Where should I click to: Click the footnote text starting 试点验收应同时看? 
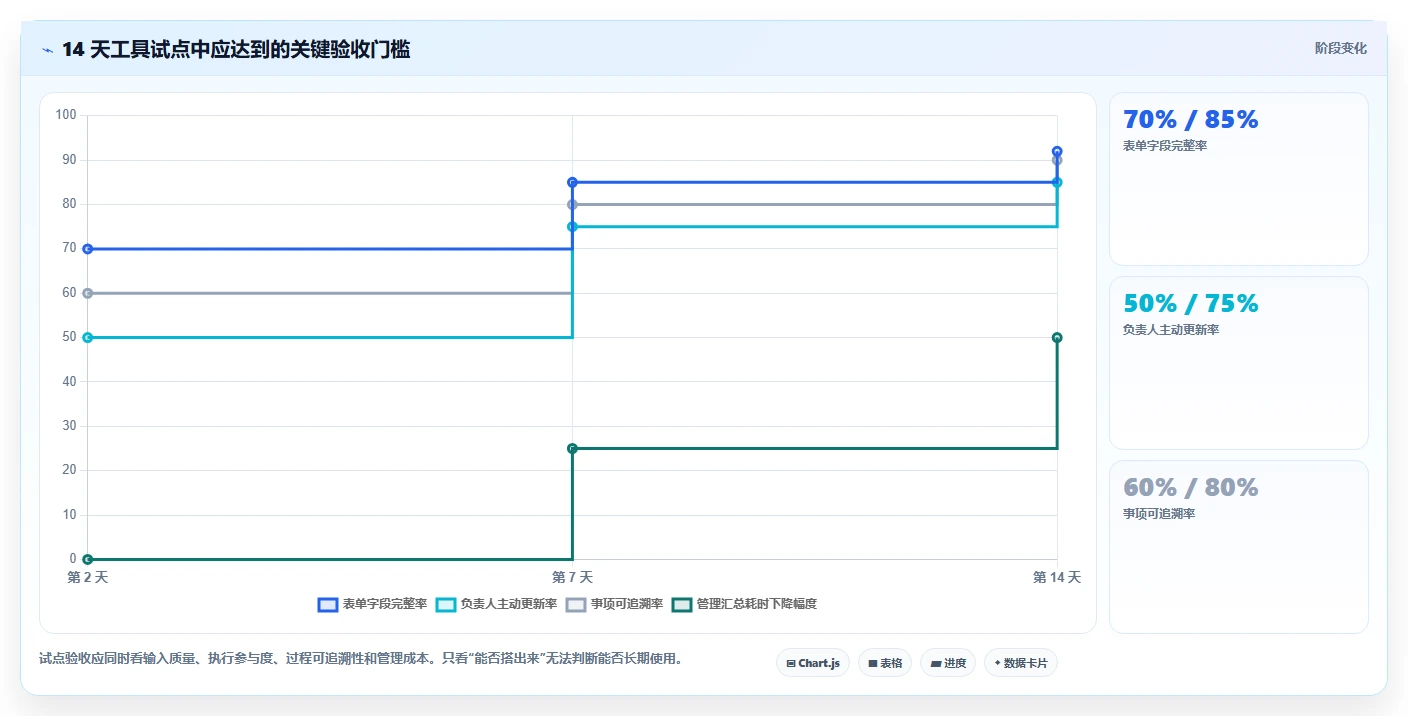pos(360,659)
